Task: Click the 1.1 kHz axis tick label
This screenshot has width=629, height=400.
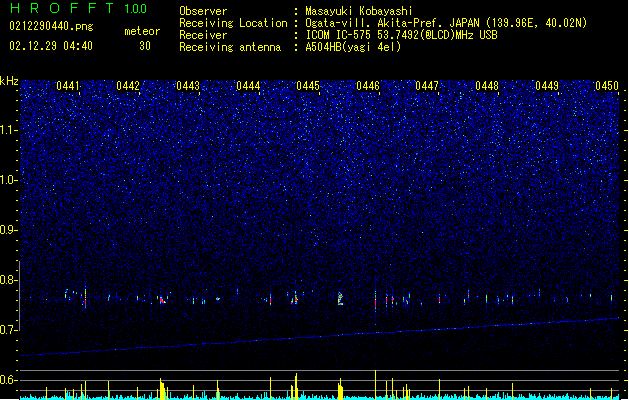Action: point(9,130)
